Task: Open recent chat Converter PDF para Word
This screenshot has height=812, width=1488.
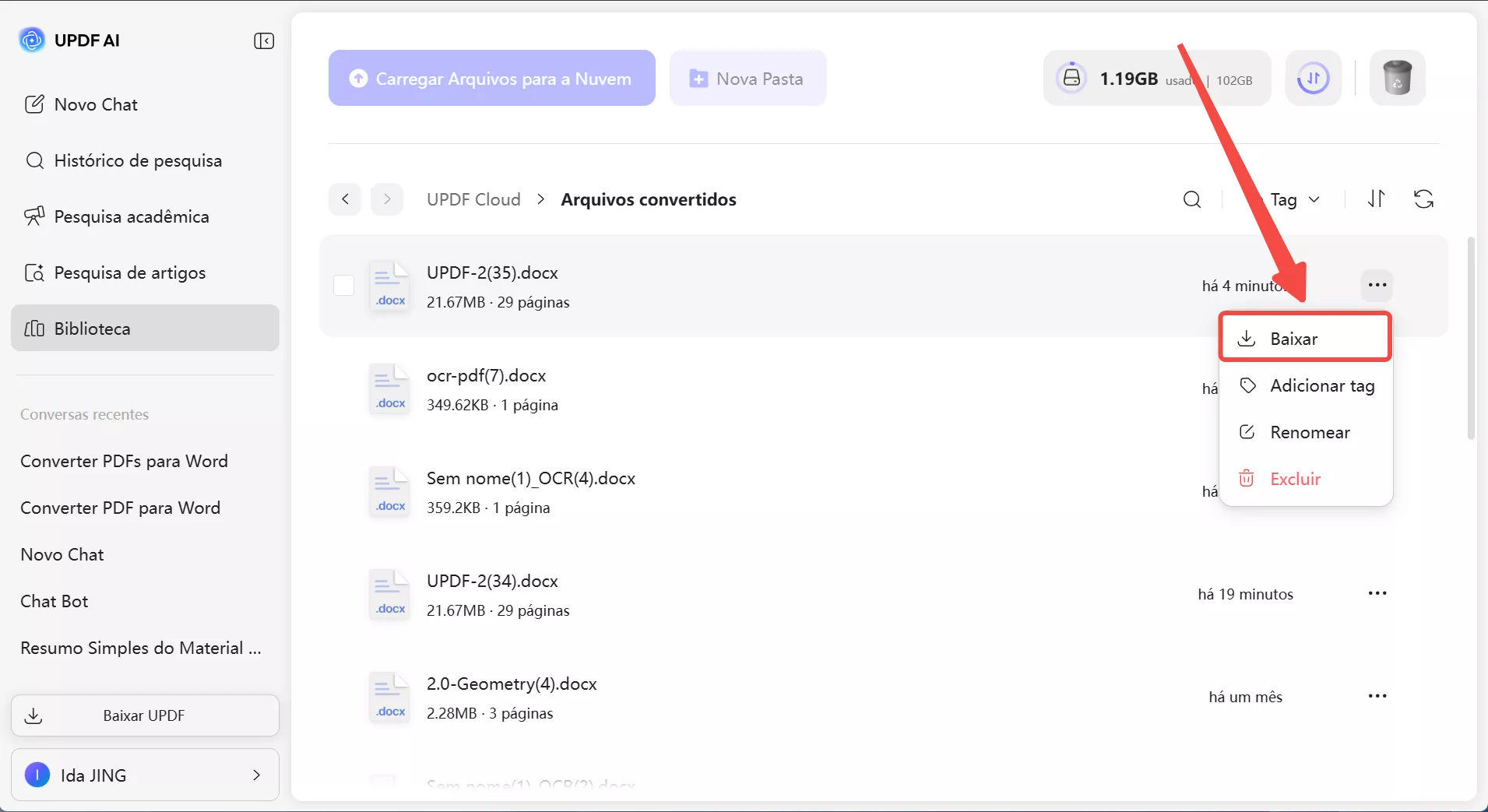Action: click(120, 508)
